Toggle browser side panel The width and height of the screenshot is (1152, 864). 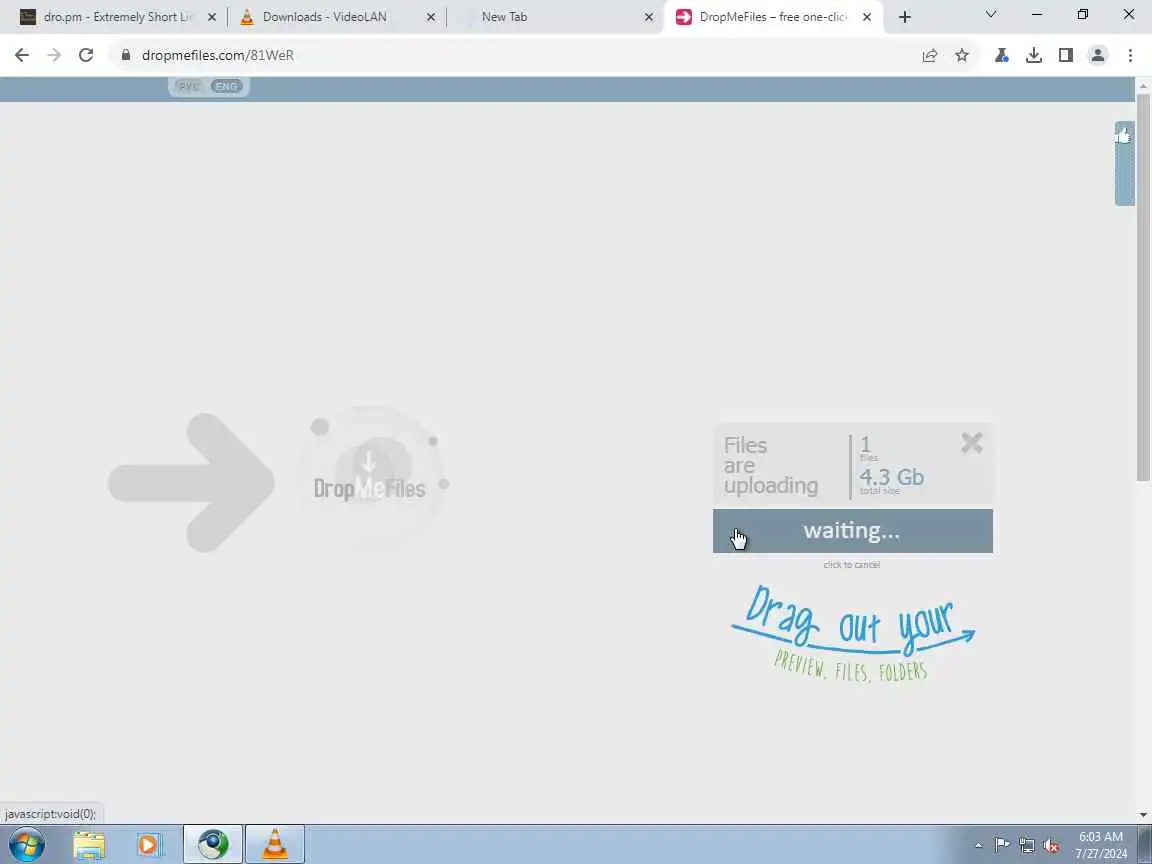(x=1066, y=55)
